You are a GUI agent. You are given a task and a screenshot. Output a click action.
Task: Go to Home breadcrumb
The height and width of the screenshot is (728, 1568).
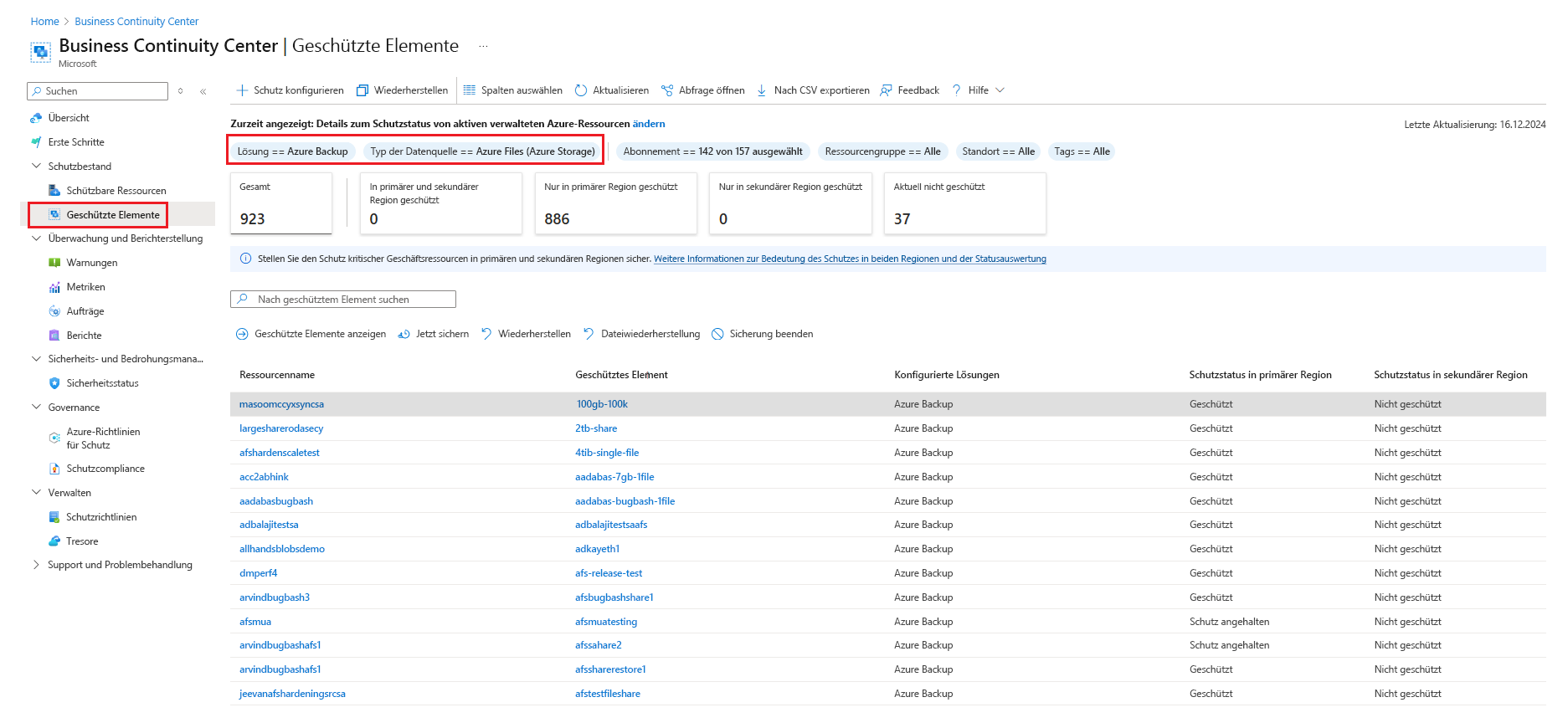(44, 22)
